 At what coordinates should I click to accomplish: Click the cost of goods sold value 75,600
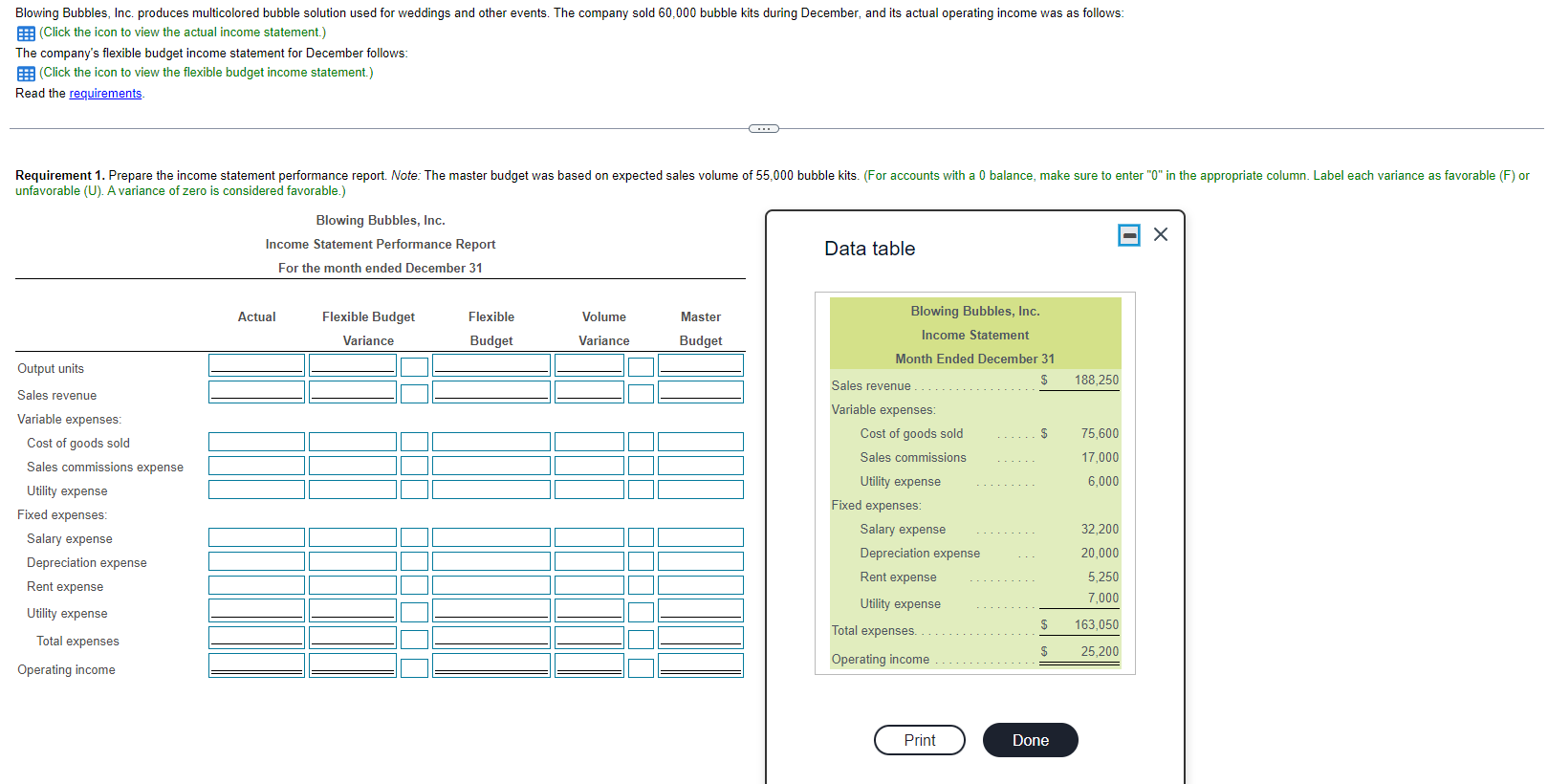click(1100, 434)
